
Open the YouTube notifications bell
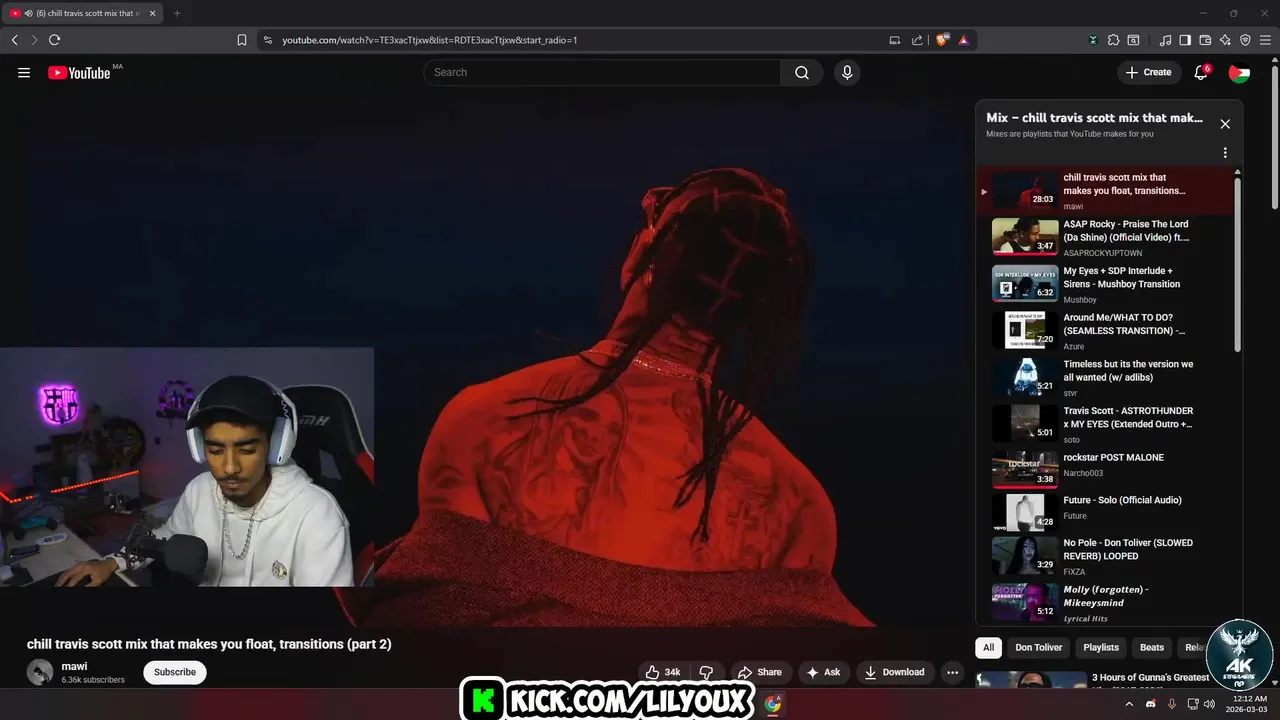click(1201, 72)
